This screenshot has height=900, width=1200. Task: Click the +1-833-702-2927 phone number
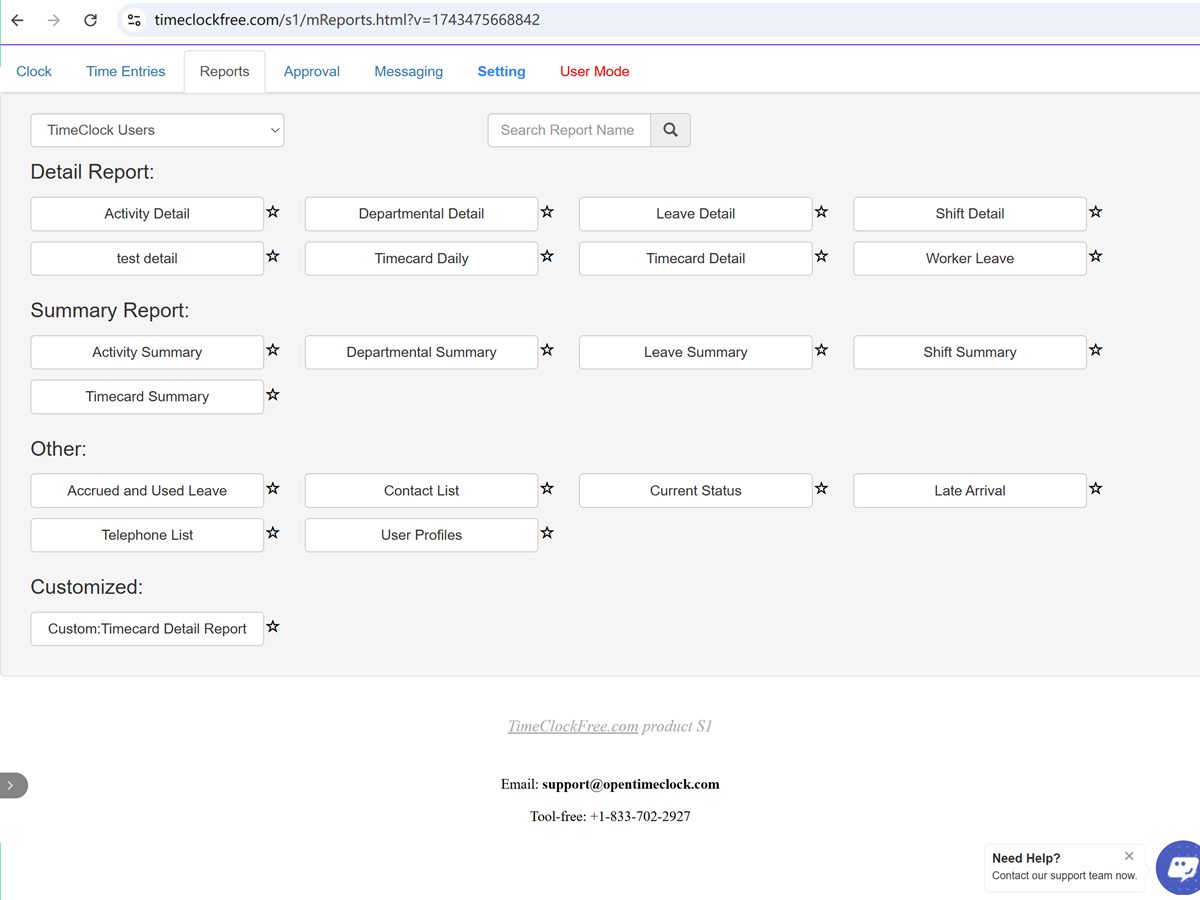640,816
